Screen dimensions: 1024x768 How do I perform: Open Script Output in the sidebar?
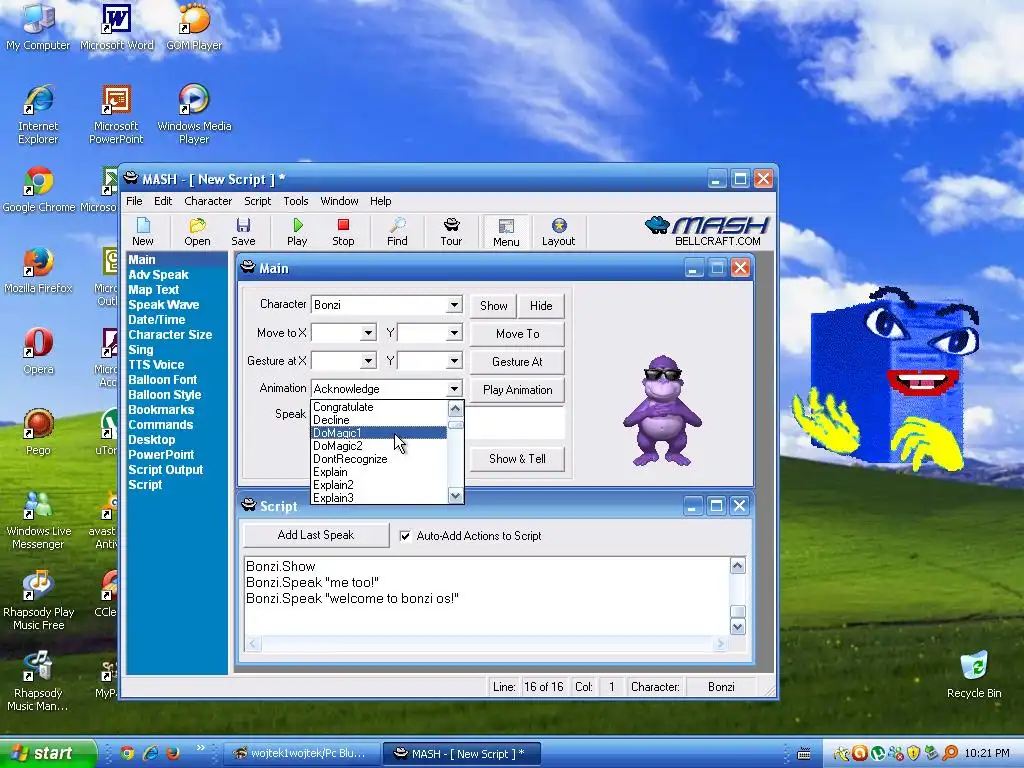pos(165,470)
